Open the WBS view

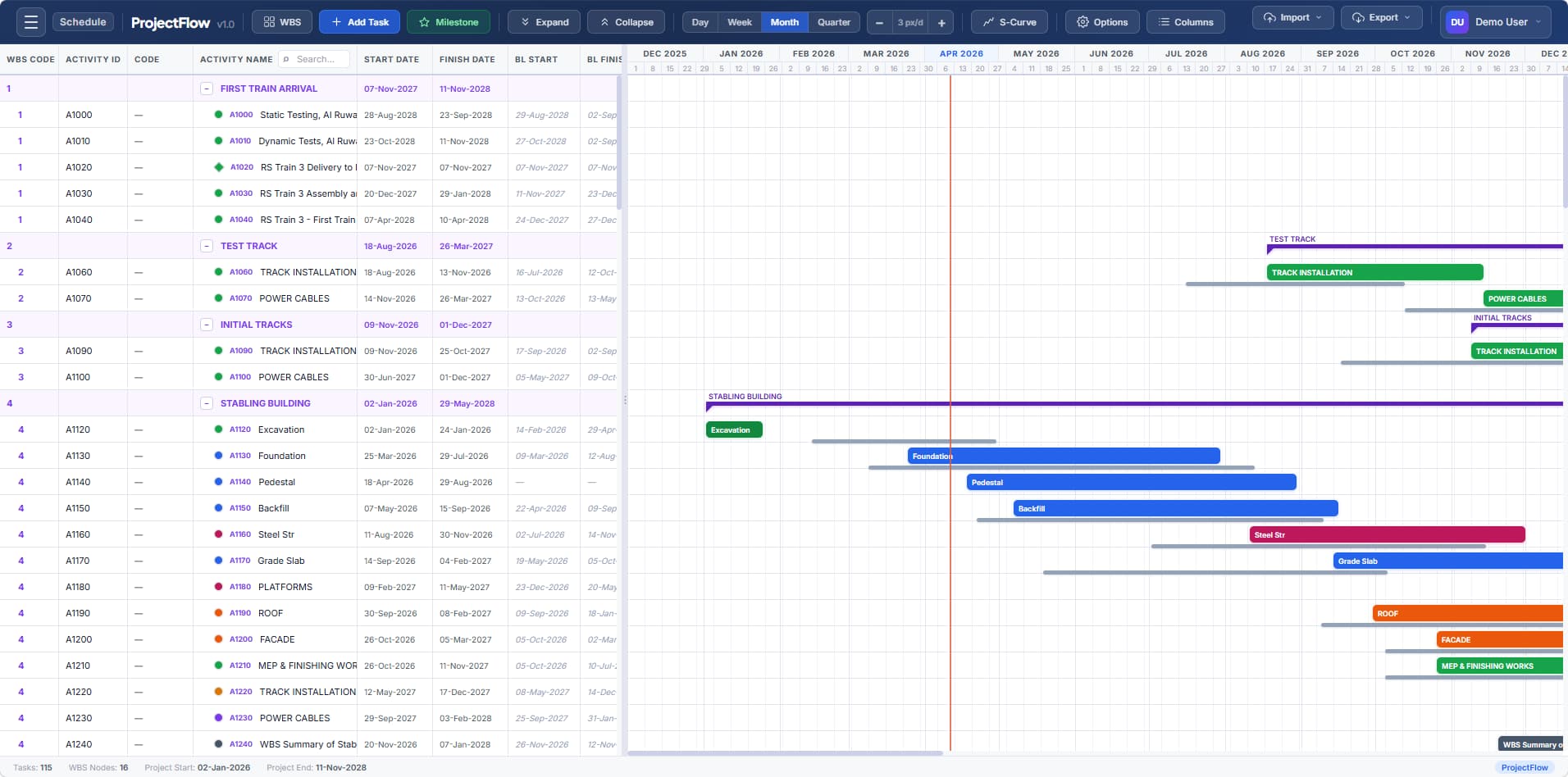click(281, 21)
